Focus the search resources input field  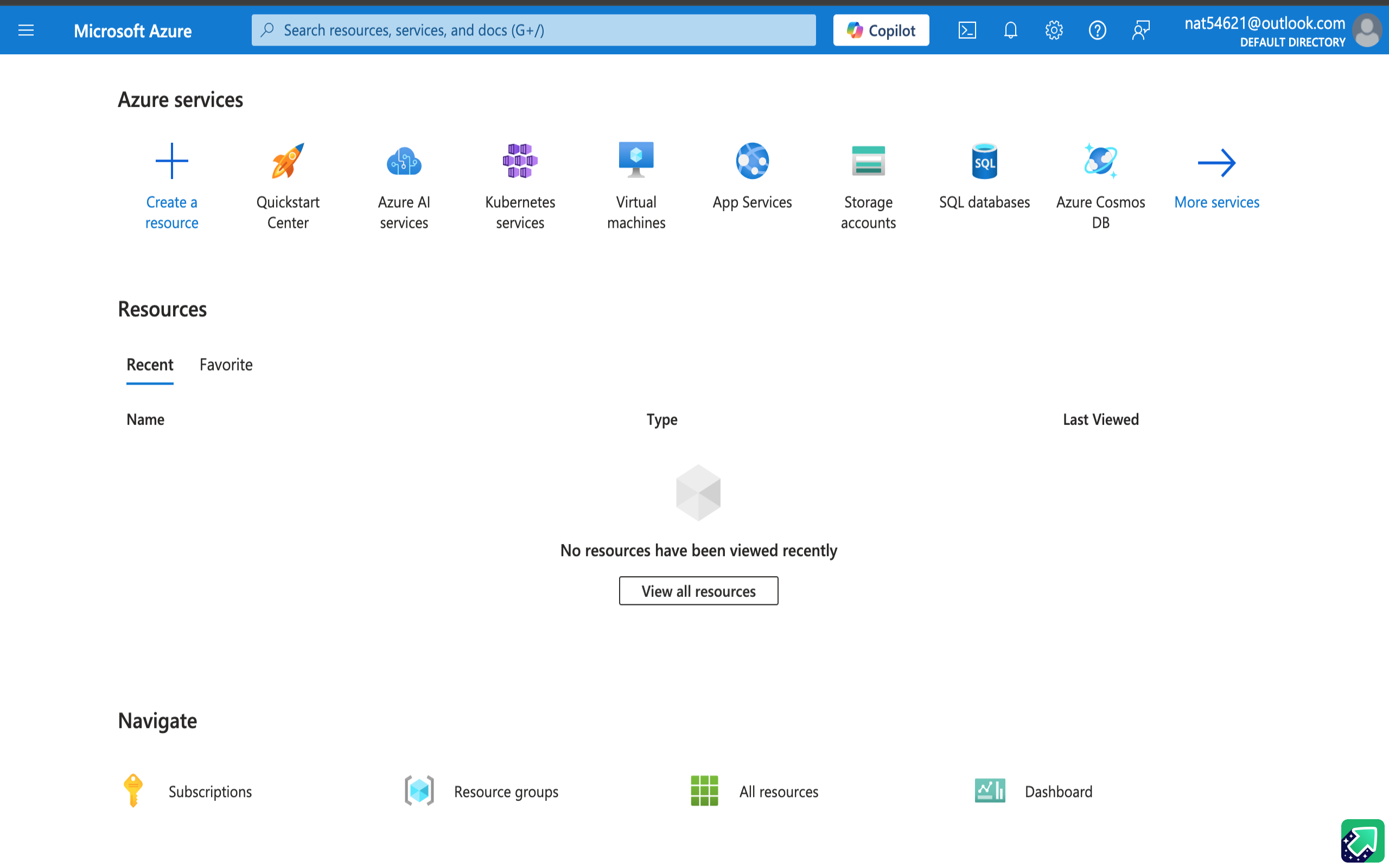tap(534, 30)
